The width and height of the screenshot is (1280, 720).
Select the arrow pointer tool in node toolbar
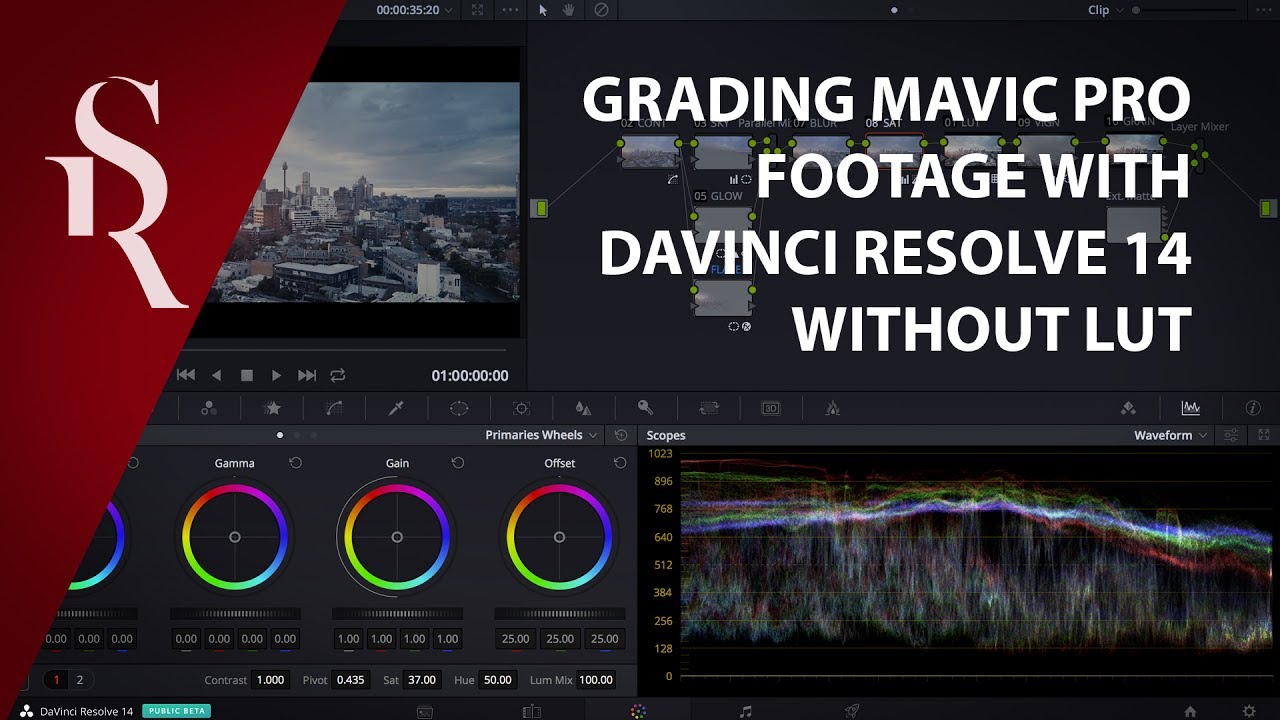[543, 10]
